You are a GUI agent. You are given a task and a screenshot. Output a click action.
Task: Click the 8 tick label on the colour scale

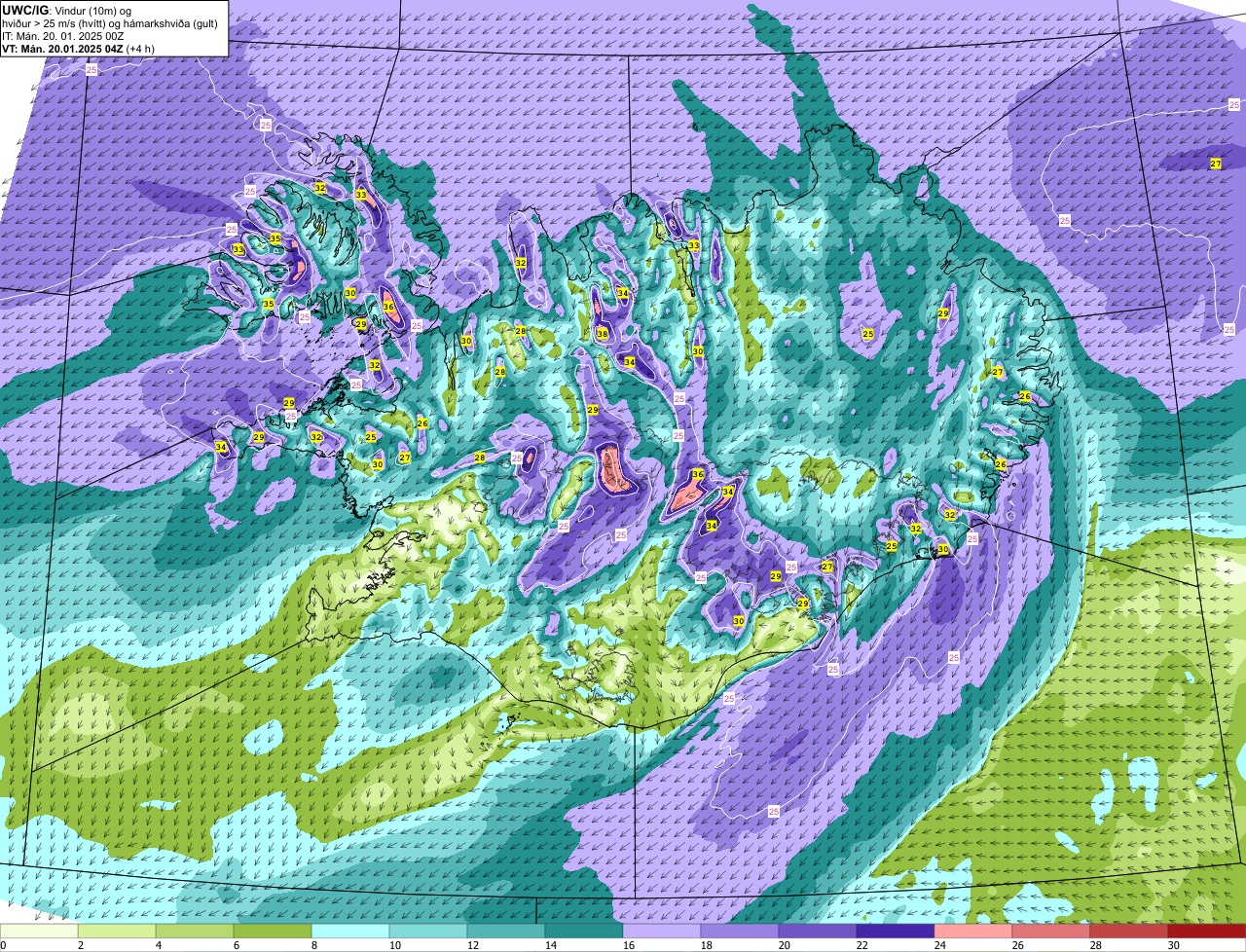315,945
